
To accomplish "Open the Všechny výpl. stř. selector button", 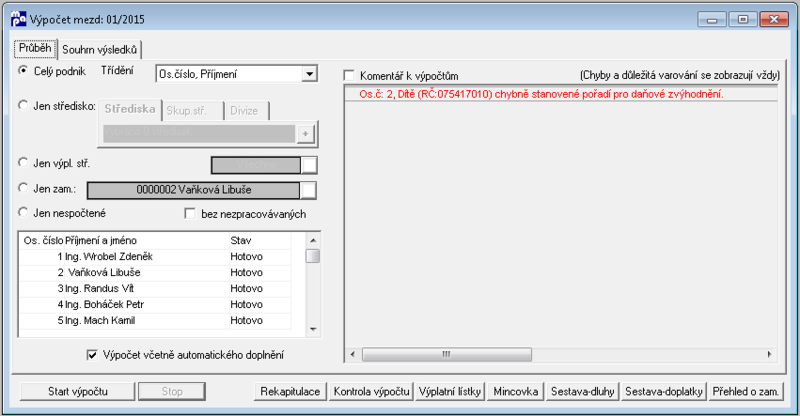I will point(309,165).
